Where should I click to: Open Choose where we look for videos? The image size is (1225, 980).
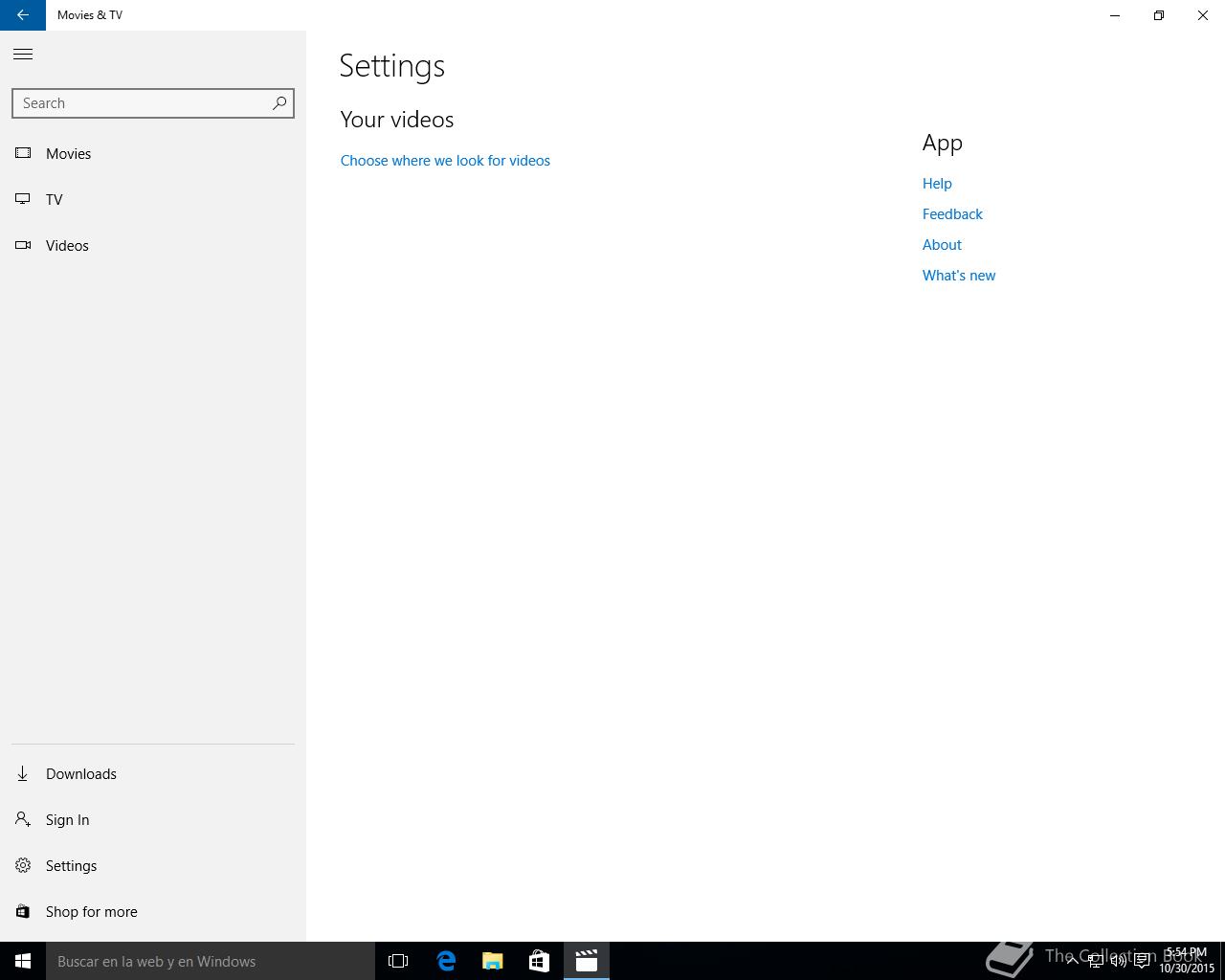[445, 161]
